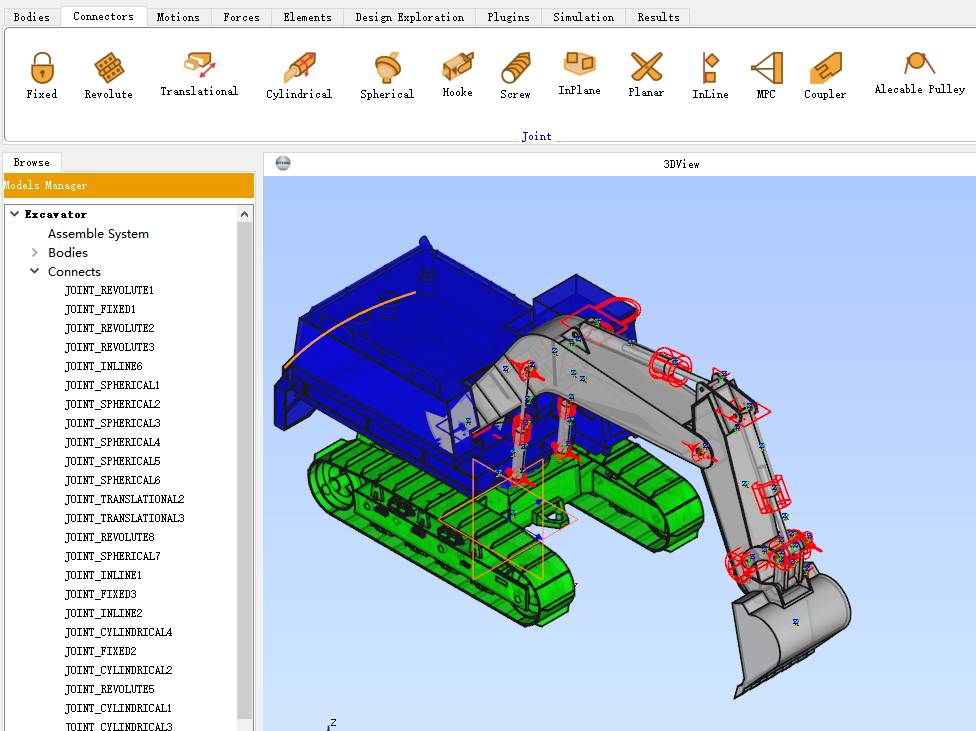Switch to the Results tab
The height and width of the screenshot is (731, 976).
point(659,17)
